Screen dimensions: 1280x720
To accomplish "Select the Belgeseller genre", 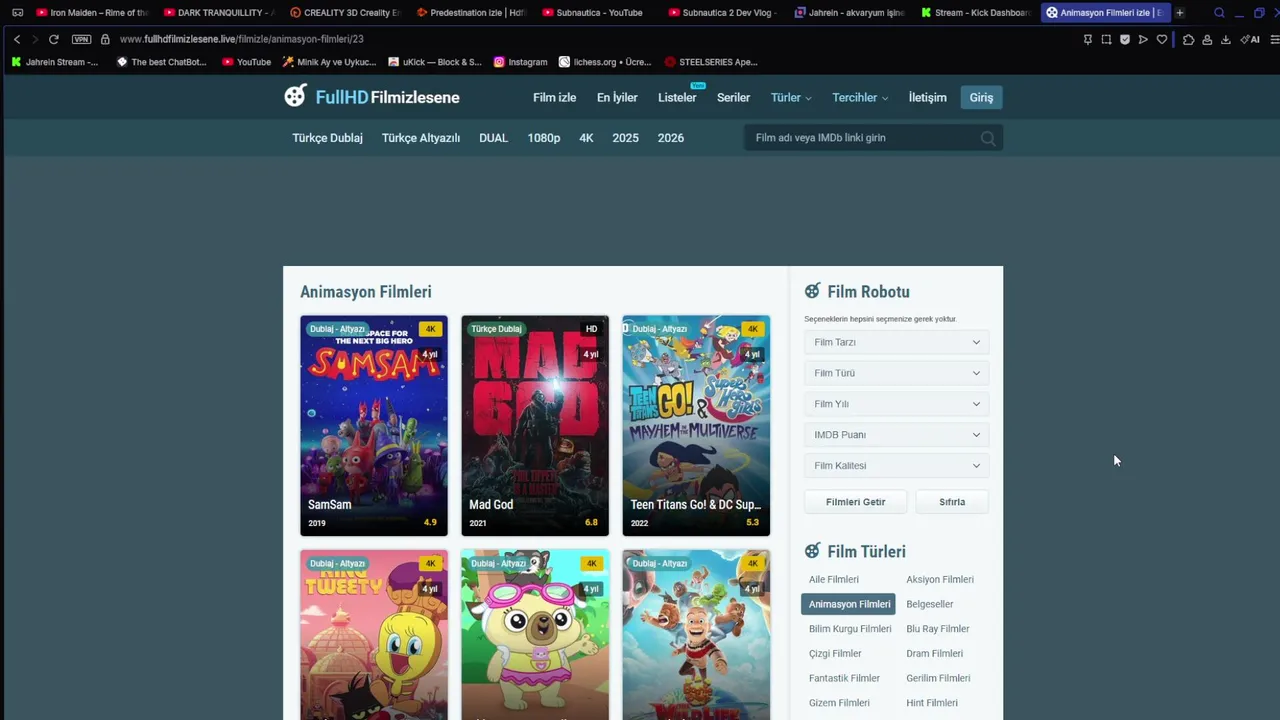I will click(x=930, y=604).
